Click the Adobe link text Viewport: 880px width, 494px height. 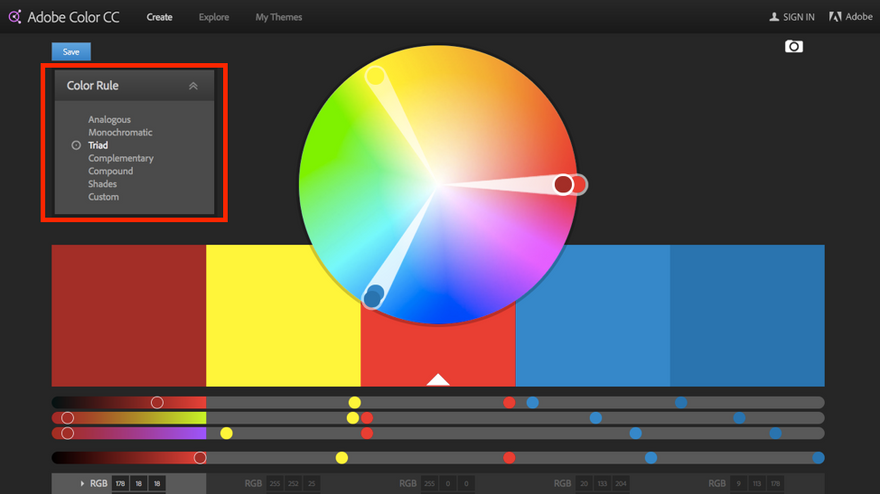tap(859, 17)
